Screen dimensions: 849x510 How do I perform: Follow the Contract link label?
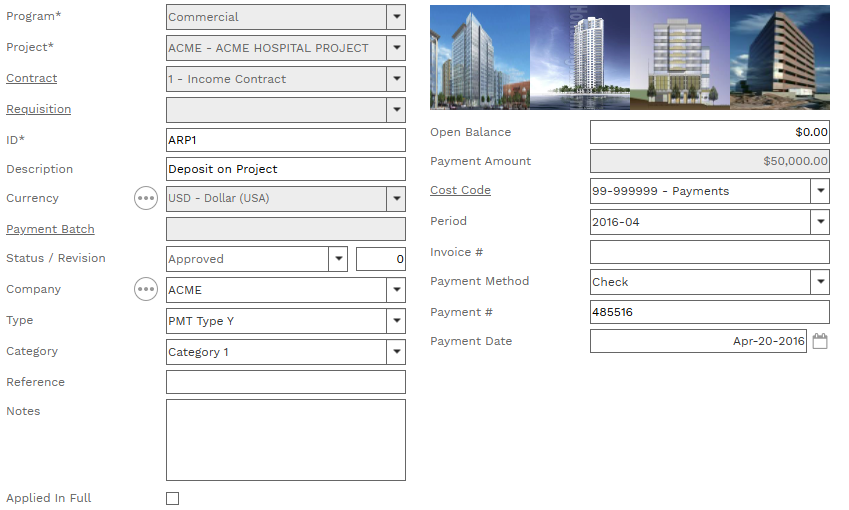(x=32, y=78)
